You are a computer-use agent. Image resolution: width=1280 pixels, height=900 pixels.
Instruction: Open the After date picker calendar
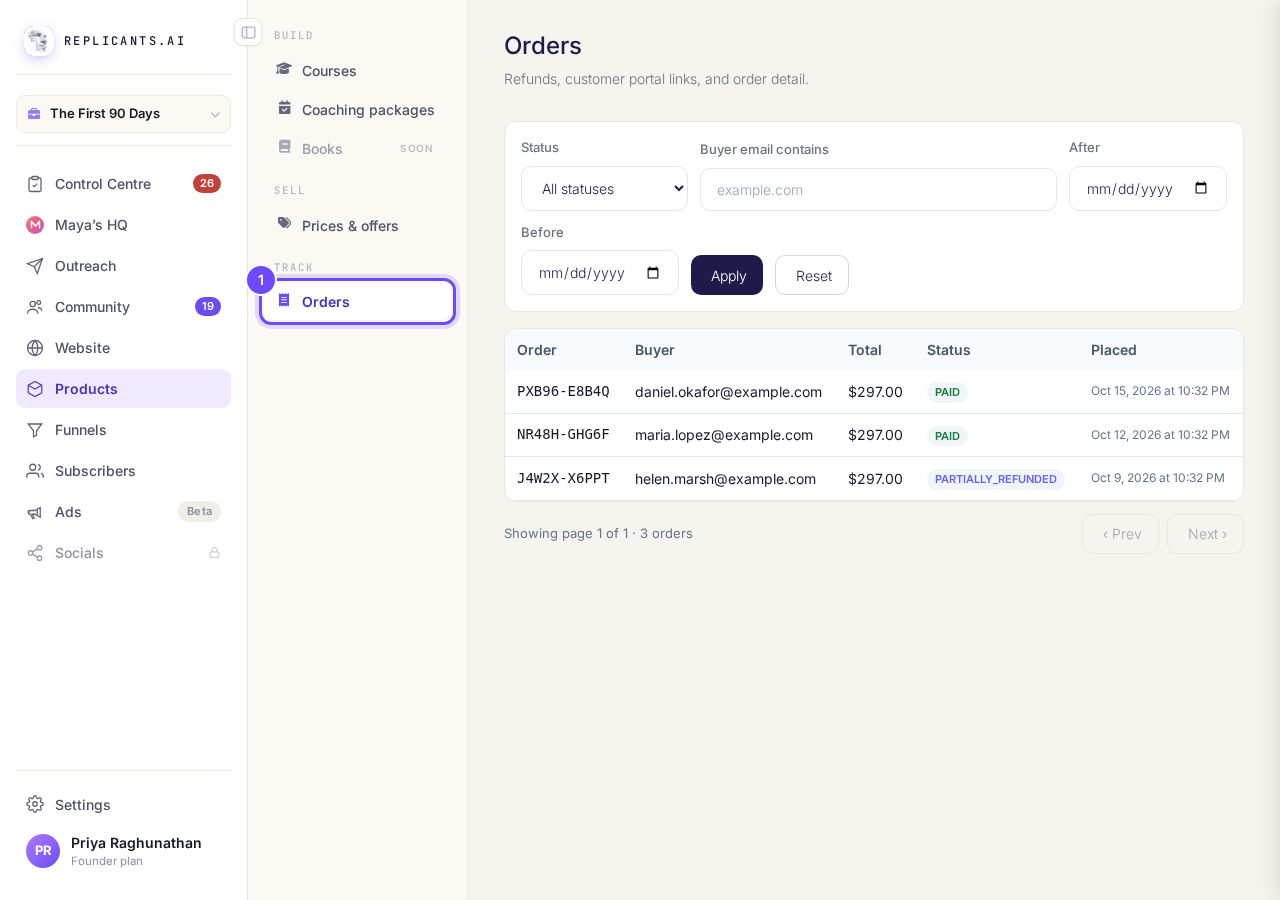tap(1201, 188)
